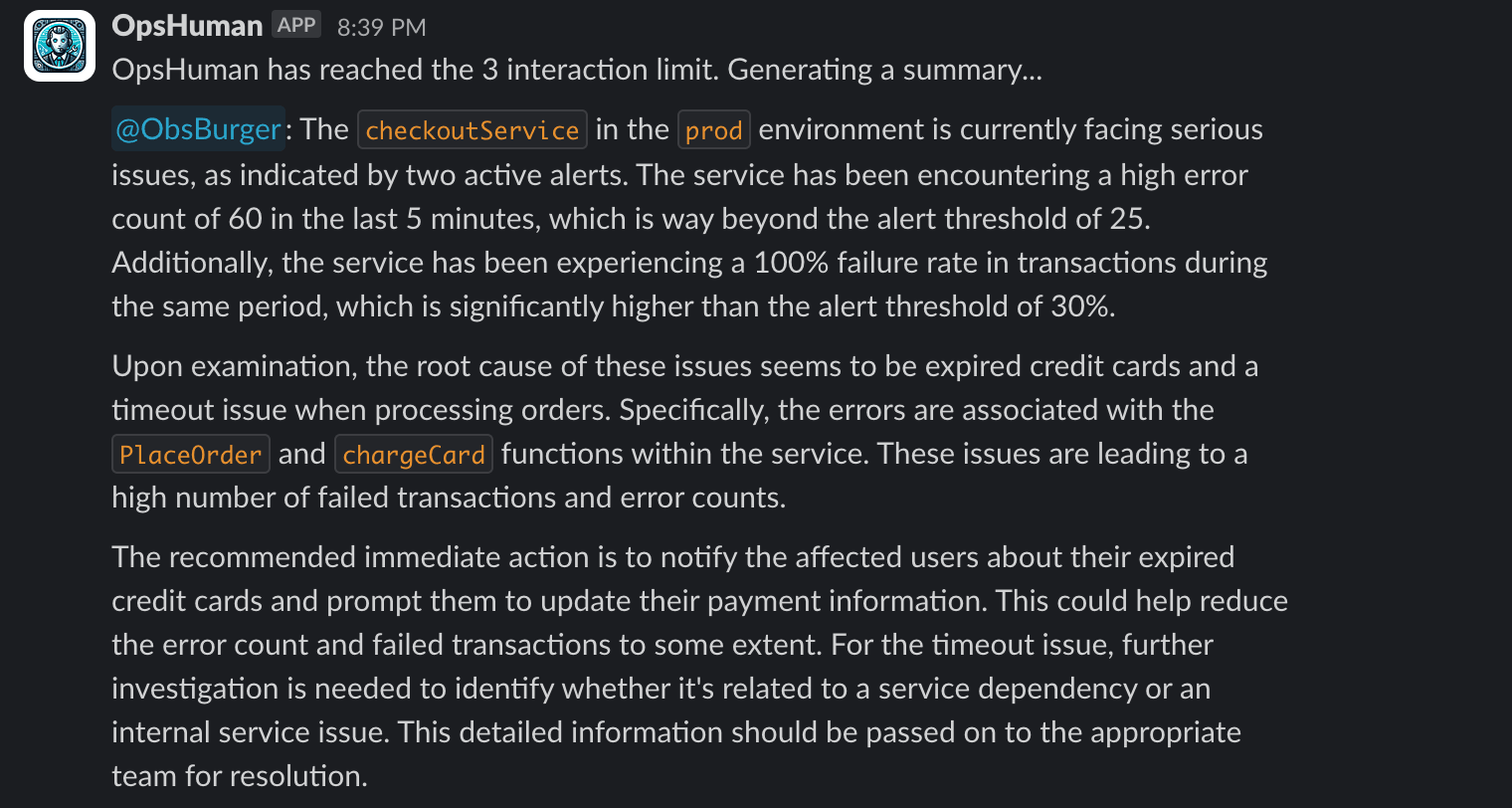Click the OpsHuman app avatar
Image resolution: width=1512 pixels, height=808 pixels.
(60, 46)
